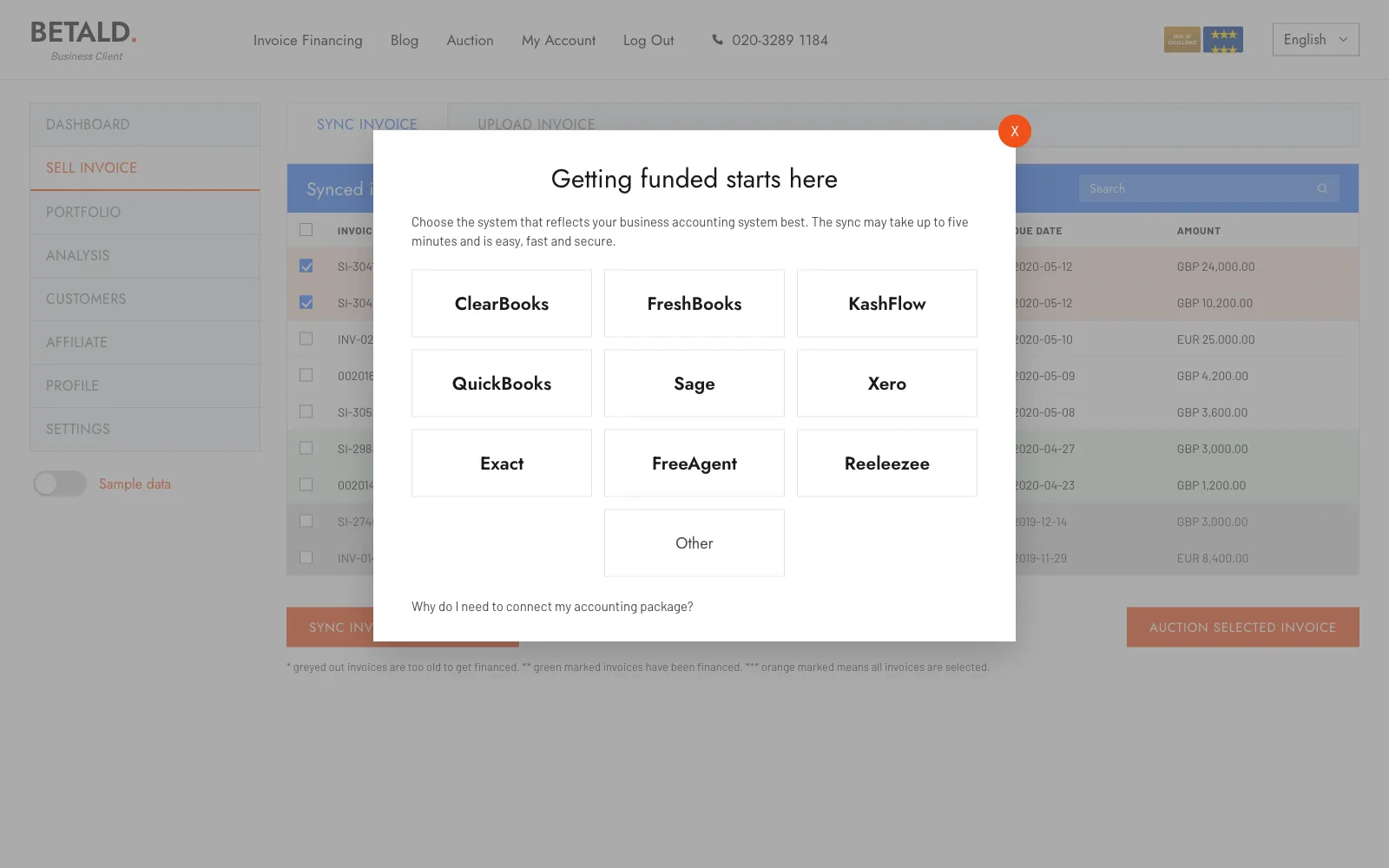Open Analysis in the sidebar

tap(145, 255)
